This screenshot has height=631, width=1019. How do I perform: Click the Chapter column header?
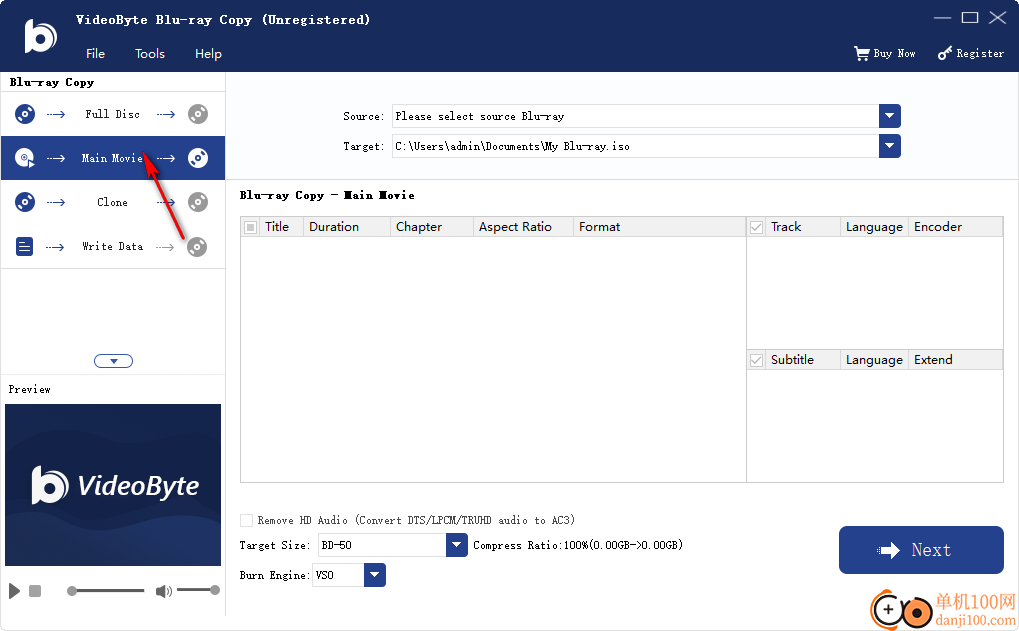(x=432, y=227)
